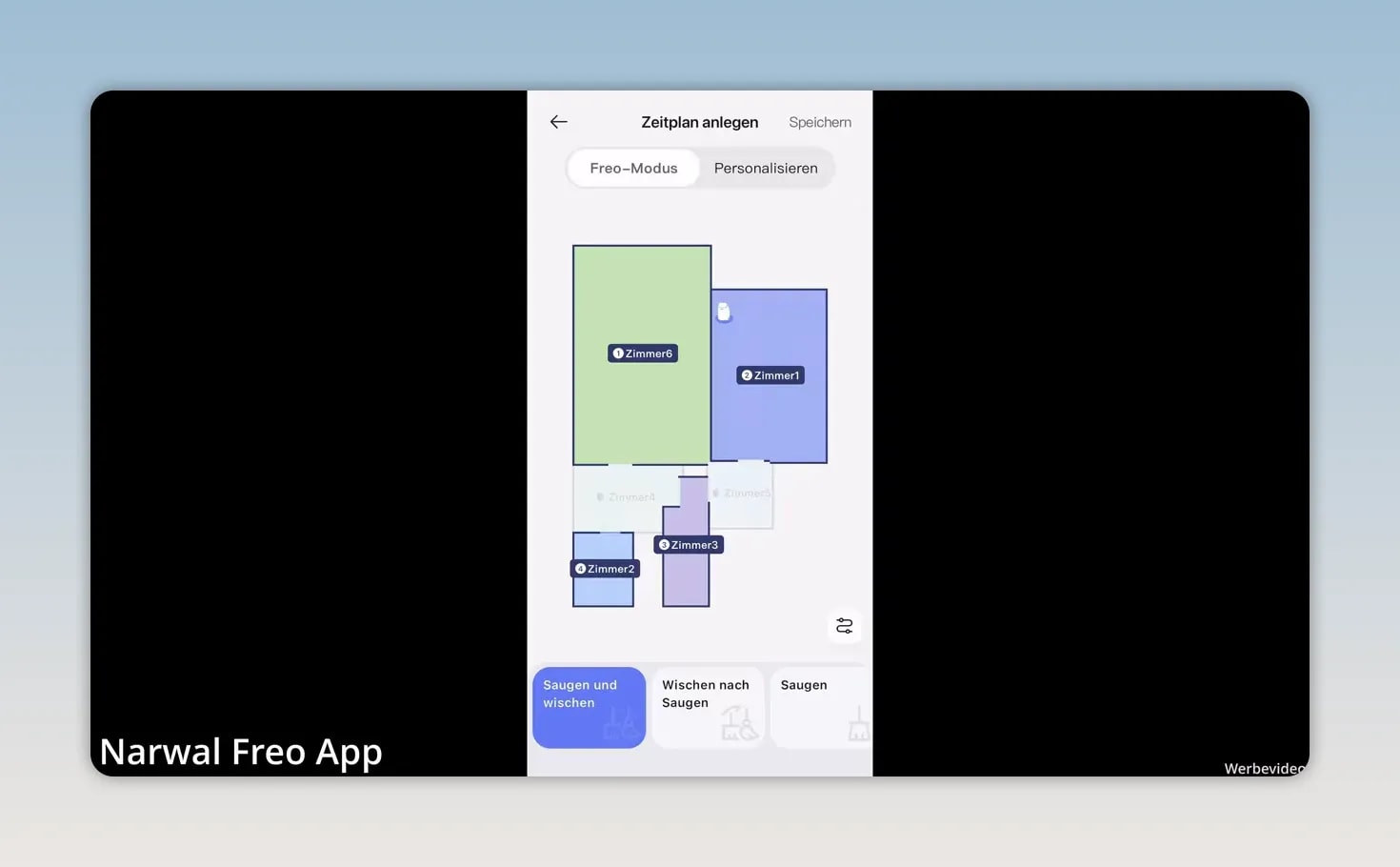Select the greyed-out Zimmer4 room
The height and width of the screenshot is (867, 1400).
(x=626, y=497)
